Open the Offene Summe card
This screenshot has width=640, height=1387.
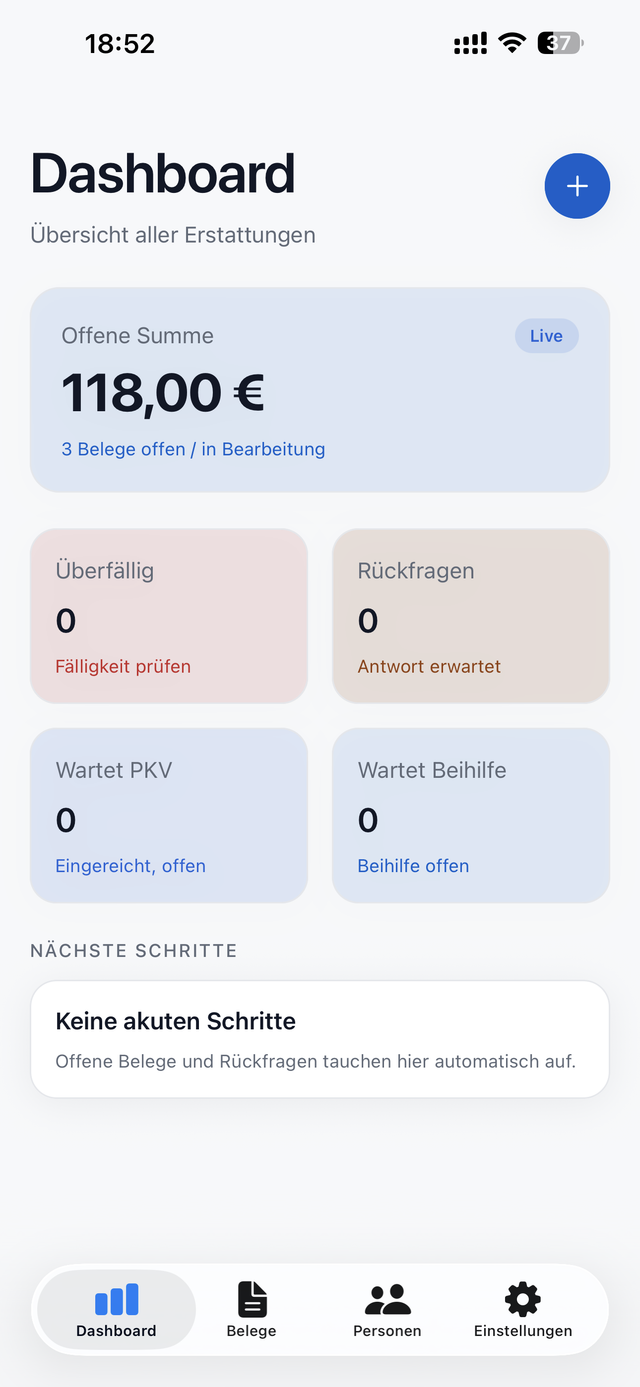pyautogui.click(x=320, y=390)
